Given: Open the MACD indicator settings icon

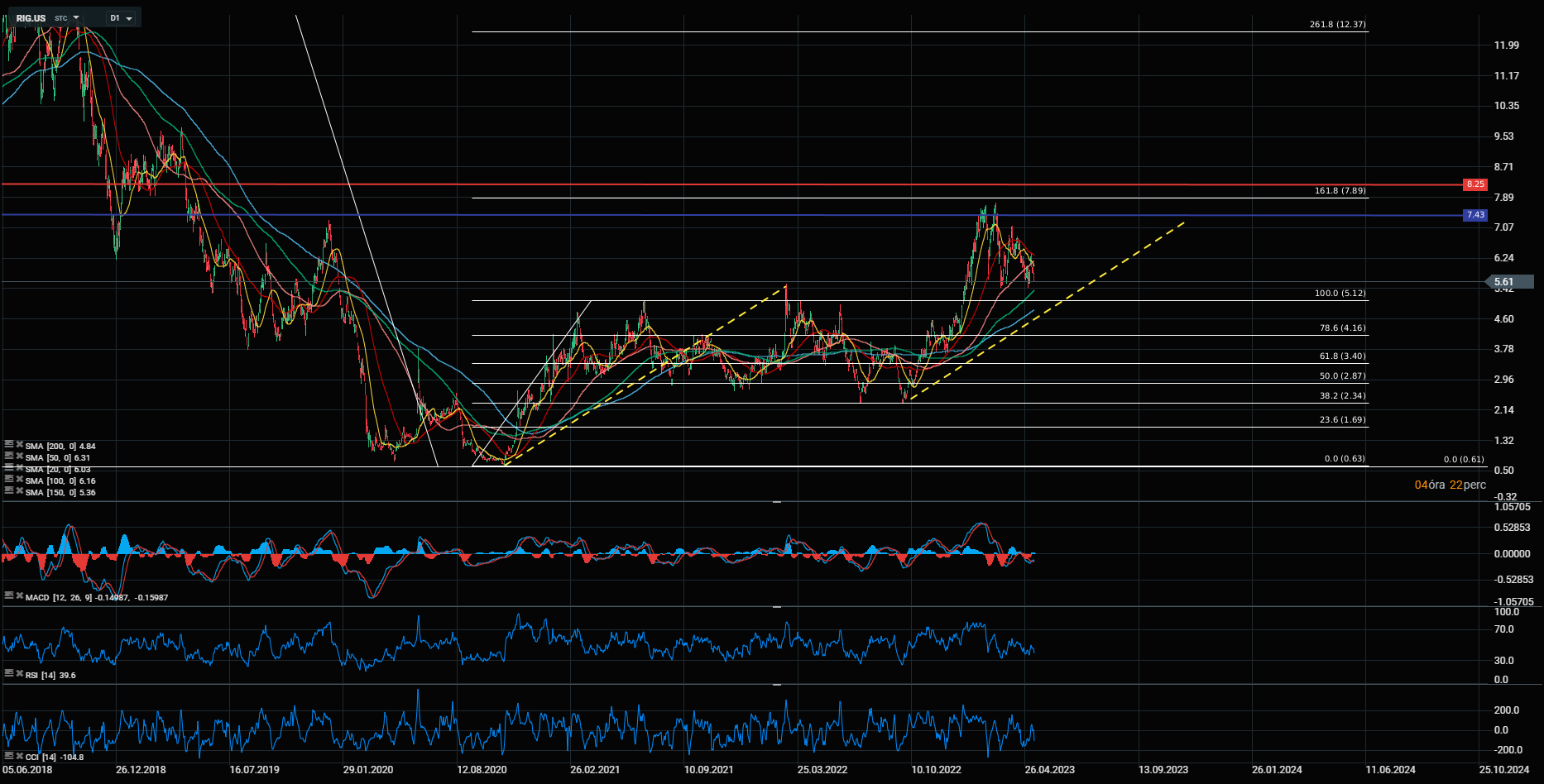Looking at the screenshot, I should pos(9,595).
